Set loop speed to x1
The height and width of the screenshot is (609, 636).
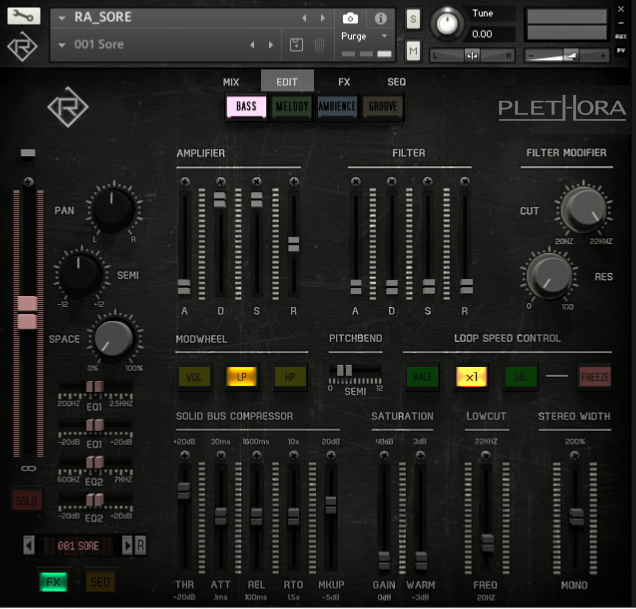tap(471, 377)
